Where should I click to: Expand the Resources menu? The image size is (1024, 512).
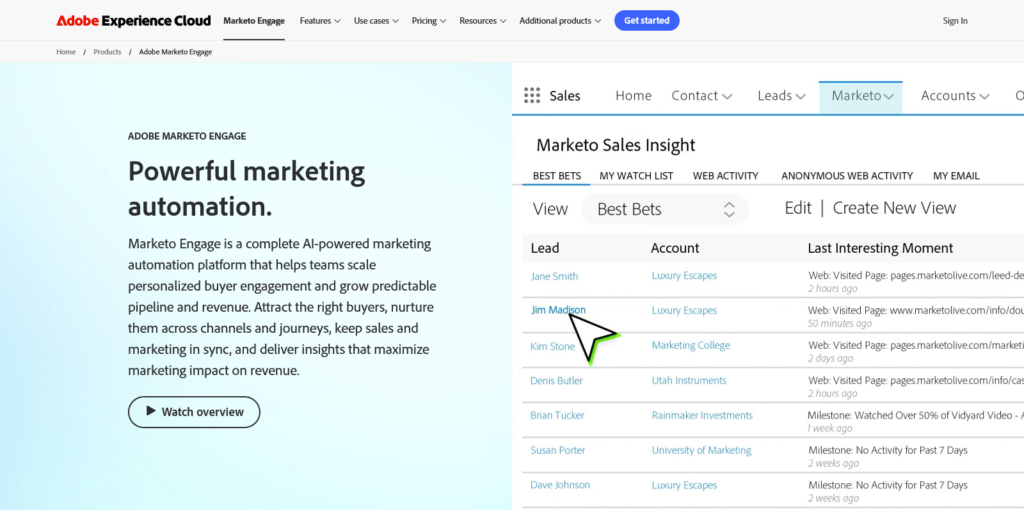point(483,21)
